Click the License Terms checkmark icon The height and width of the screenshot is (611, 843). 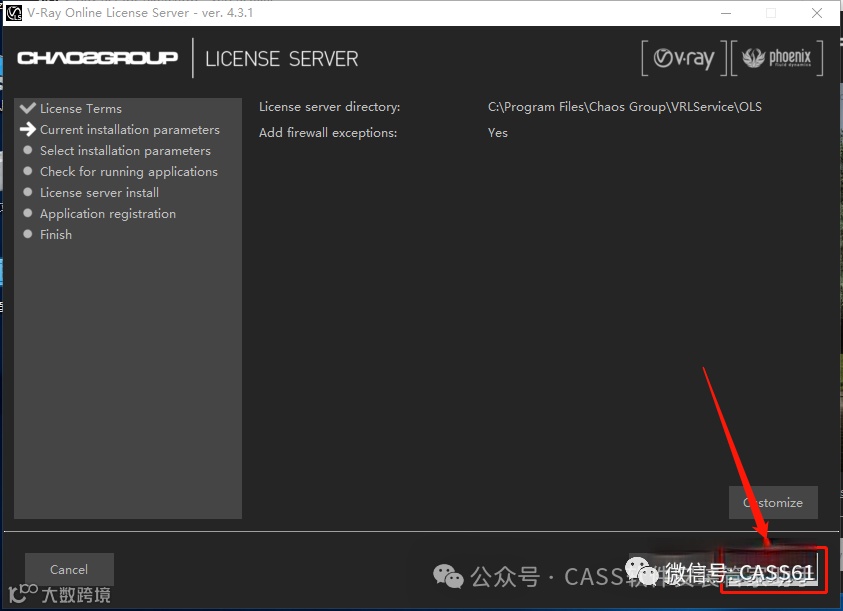click(27, 108)
